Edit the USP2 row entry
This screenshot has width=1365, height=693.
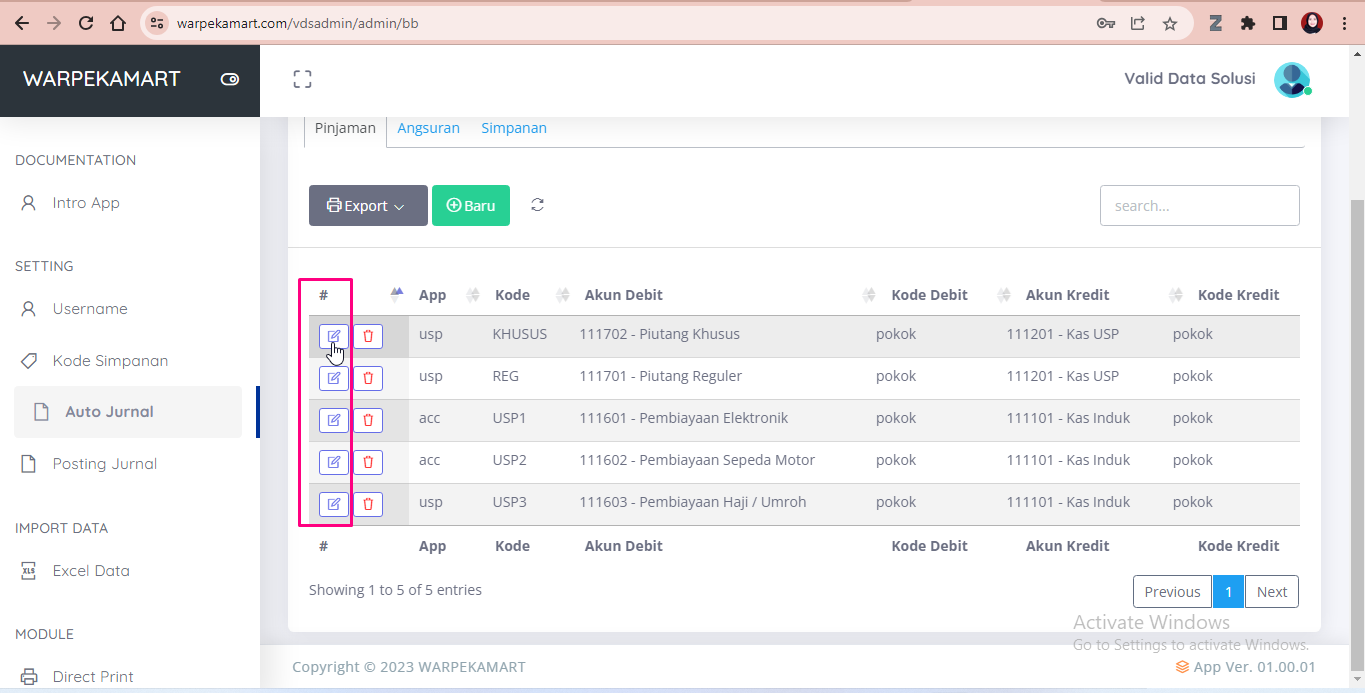point(334,462)
